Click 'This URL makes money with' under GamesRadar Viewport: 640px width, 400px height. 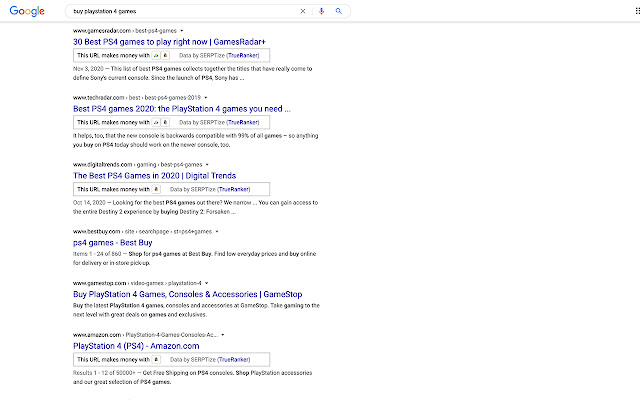pyautogui.click(x=113, y=56)
